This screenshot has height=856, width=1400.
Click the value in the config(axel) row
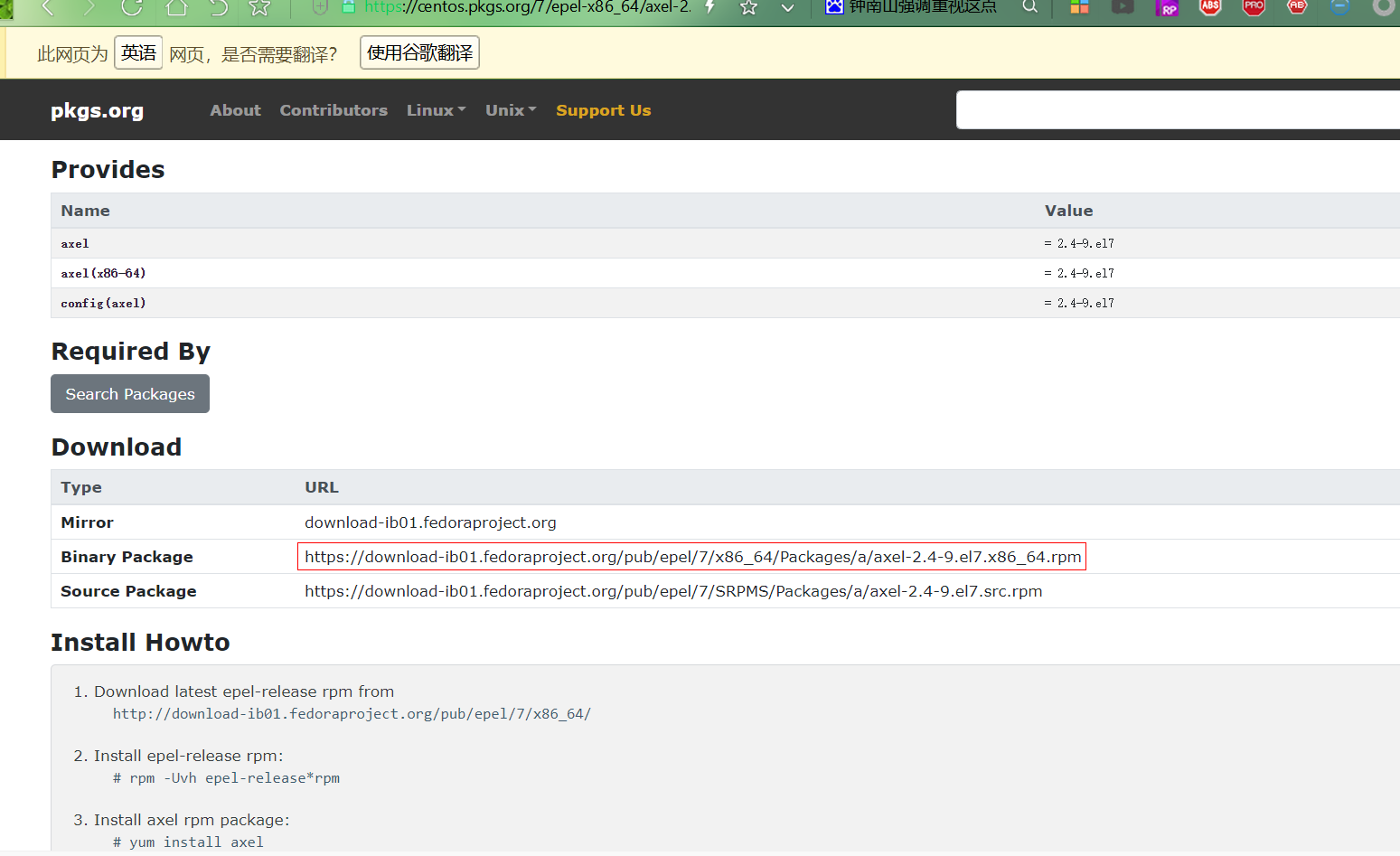[x=1079, y=303]
